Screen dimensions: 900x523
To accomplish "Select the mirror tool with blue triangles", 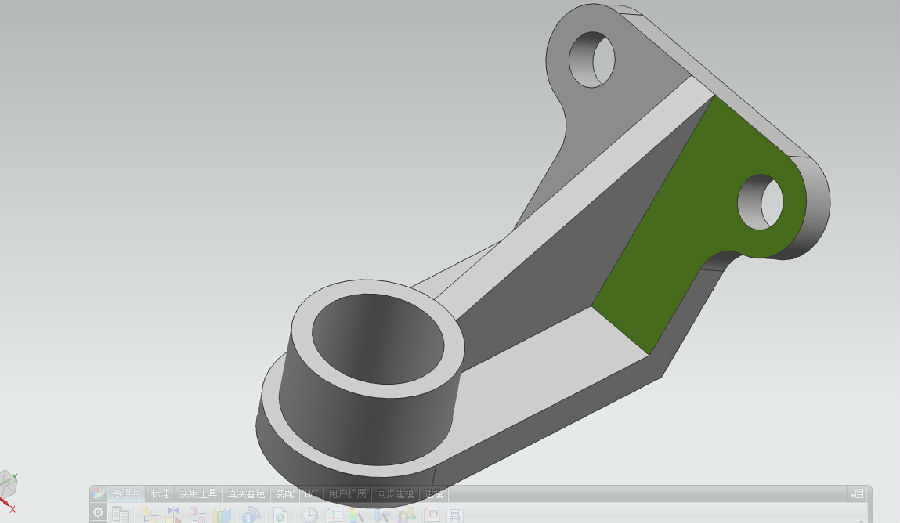I will click(x=175, y=515).
